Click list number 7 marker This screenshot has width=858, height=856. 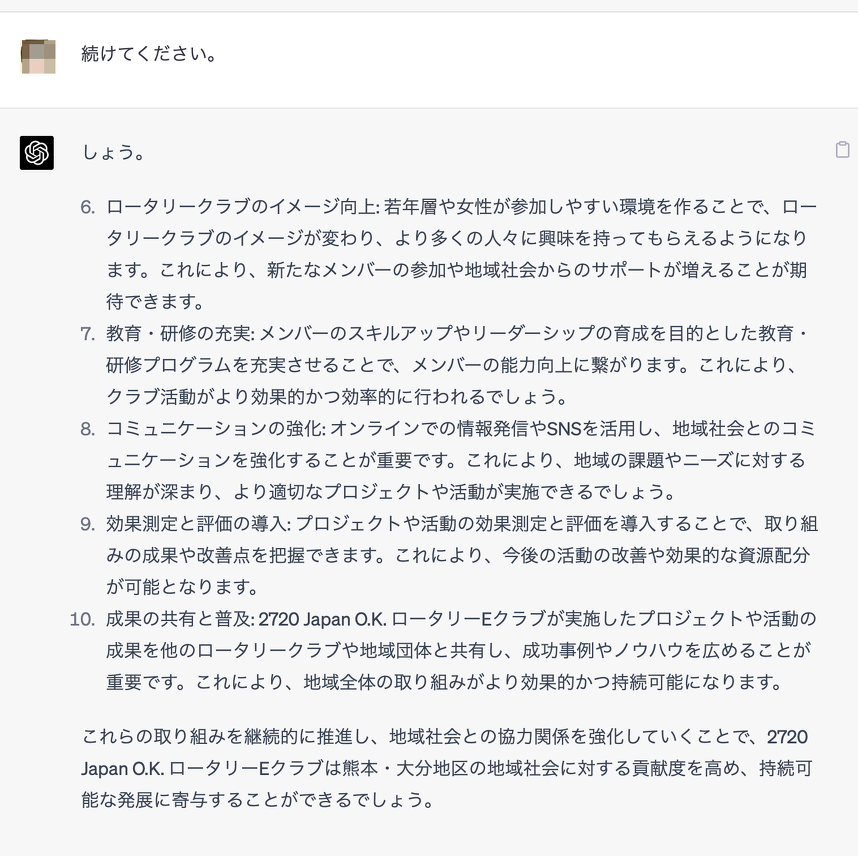(x=88, y=334)
